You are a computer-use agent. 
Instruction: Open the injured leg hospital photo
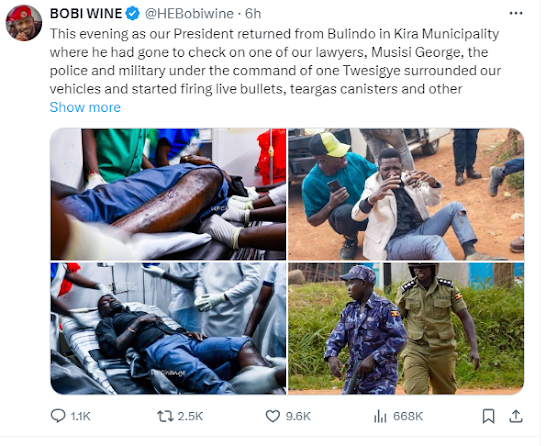pos(168,194)
